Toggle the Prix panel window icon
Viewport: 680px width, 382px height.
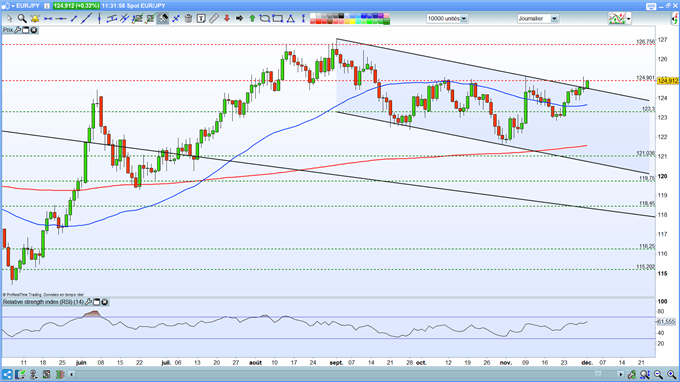pos(25,30)
